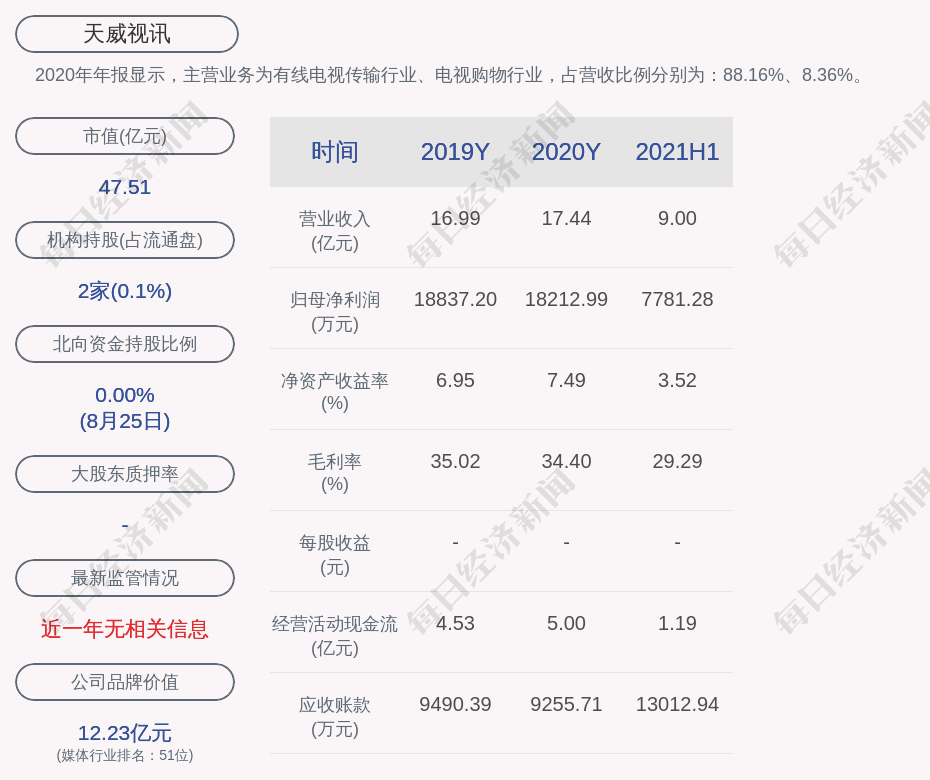
Task: Click the 媒体行业排名：51位 note
Action: point(125,756)
